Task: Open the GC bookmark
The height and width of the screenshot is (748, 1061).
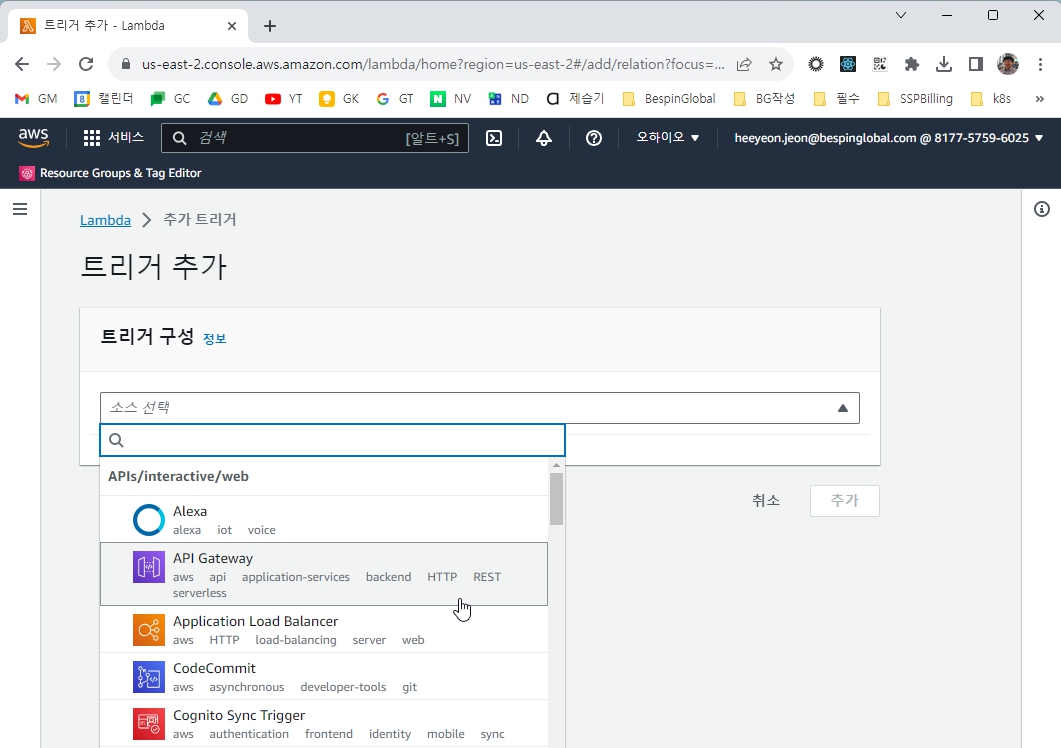Action: pos(171,99)
